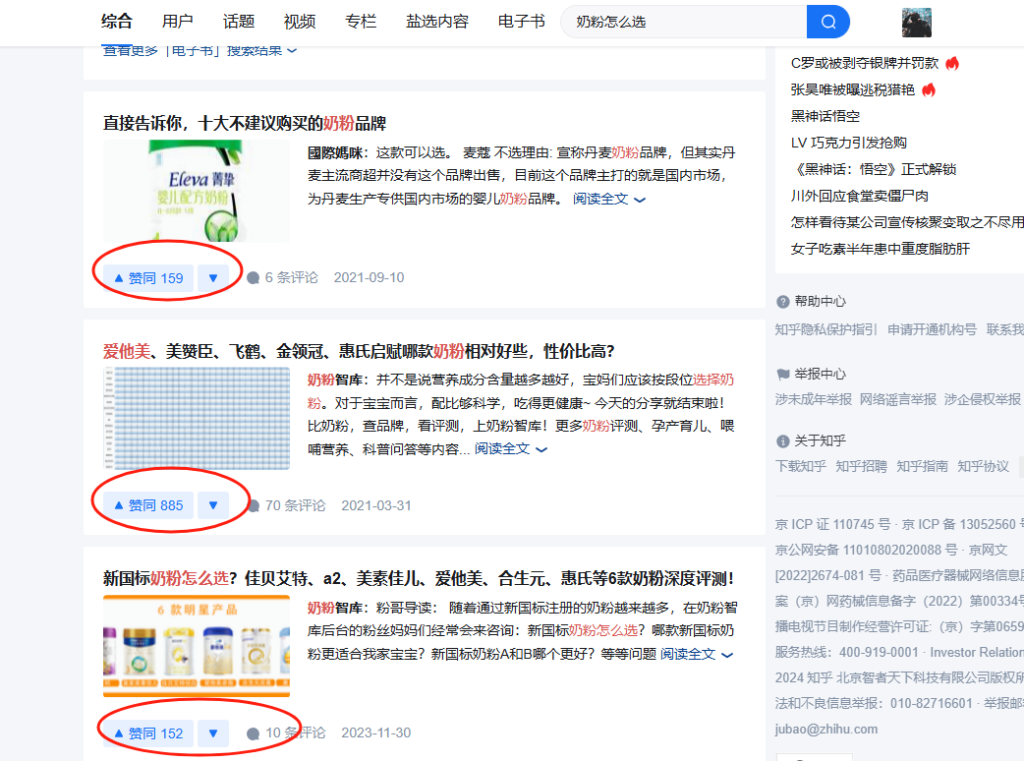1024x761 pixels.
Task: Click the info icon next to 关于知乎
Action: click(782, 440)
